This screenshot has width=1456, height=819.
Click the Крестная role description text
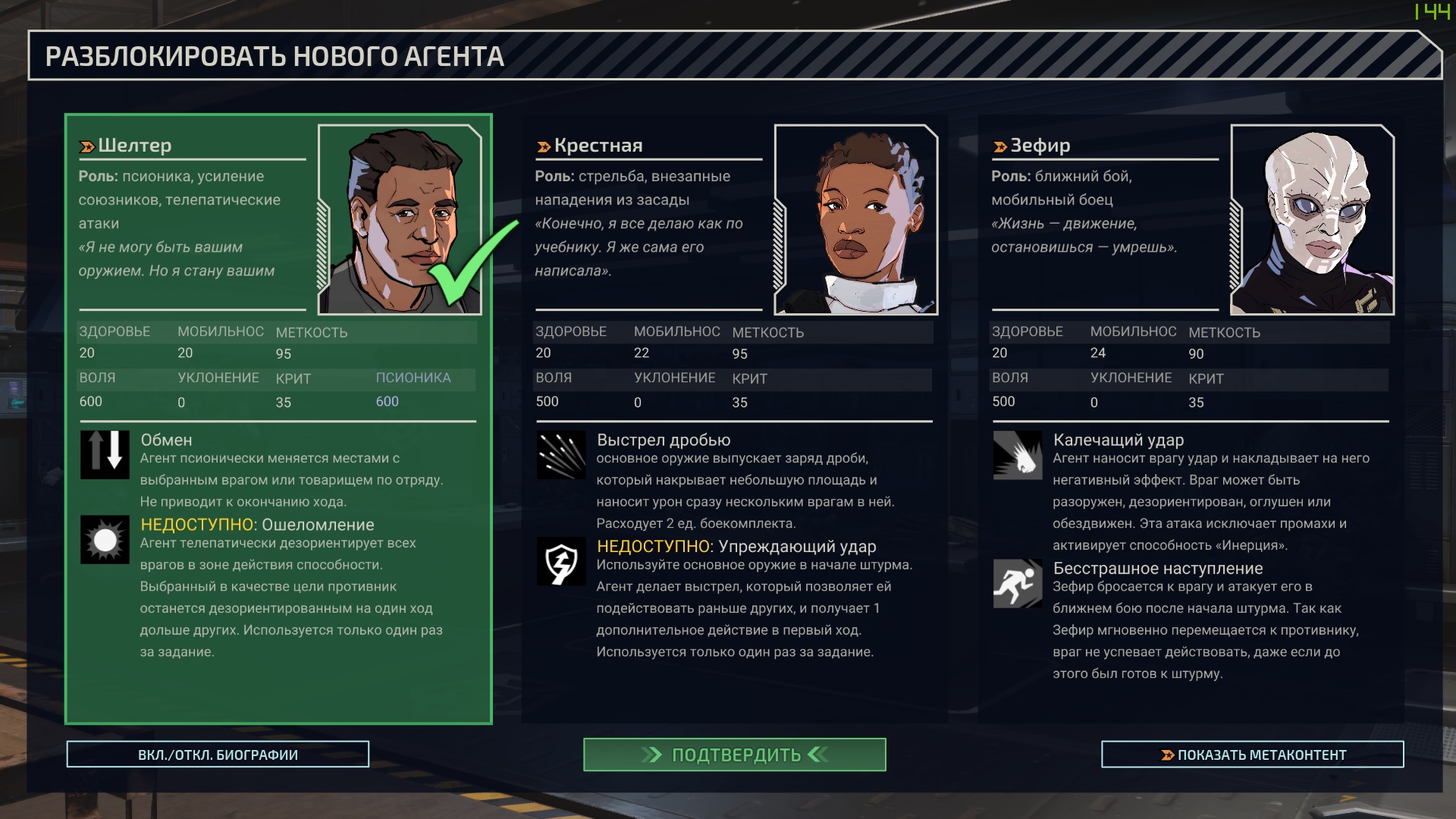click(x=632, y=188)
